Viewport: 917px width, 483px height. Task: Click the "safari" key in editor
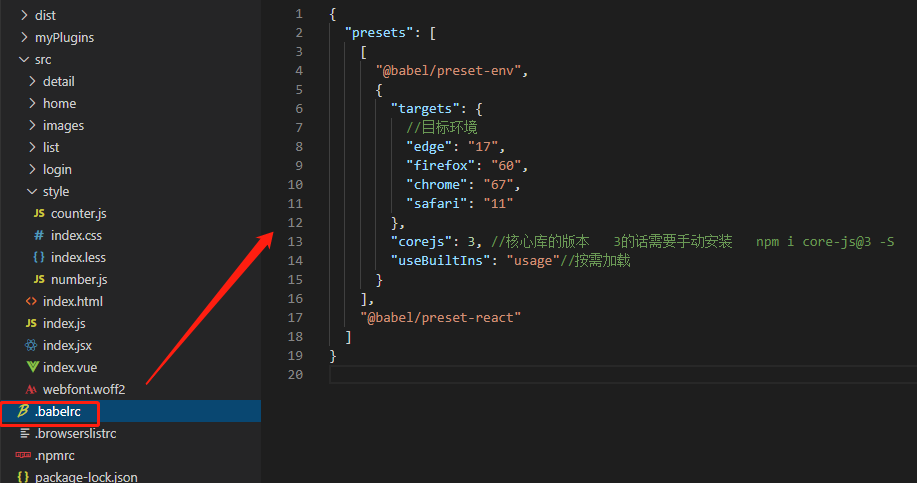437,203
